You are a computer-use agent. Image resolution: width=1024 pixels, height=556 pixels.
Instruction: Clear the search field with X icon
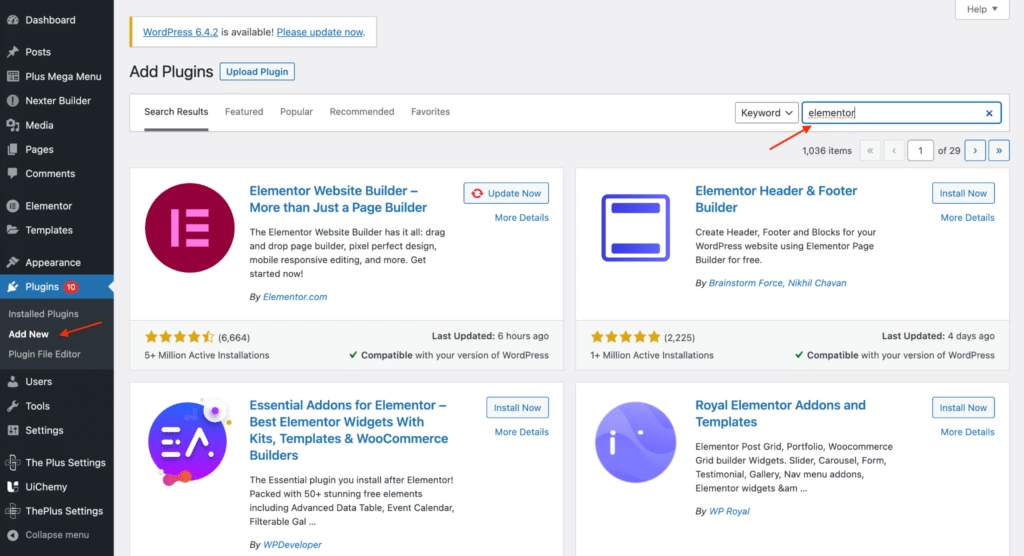coord(989,113)
